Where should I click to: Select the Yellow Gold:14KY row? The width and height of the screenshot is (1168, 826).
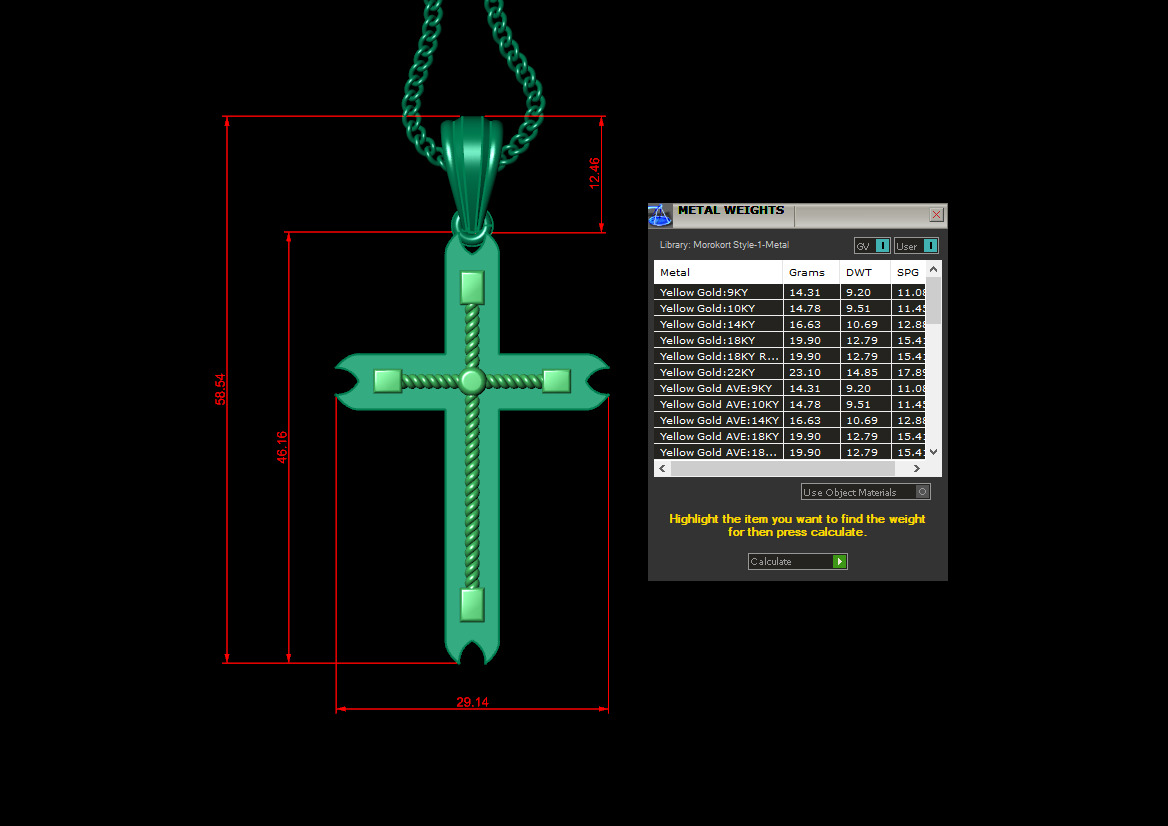click(790, 324)
